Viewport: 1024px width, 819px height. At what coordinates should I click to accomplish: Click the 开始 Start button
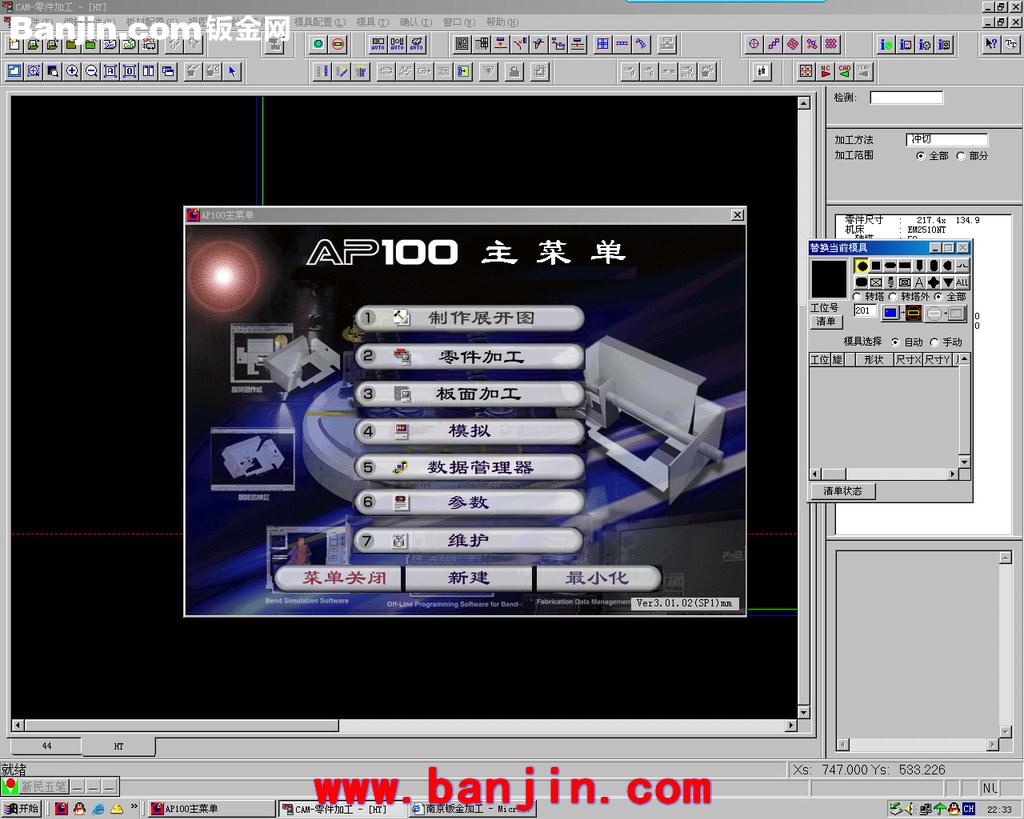click(x=22, y=809)
